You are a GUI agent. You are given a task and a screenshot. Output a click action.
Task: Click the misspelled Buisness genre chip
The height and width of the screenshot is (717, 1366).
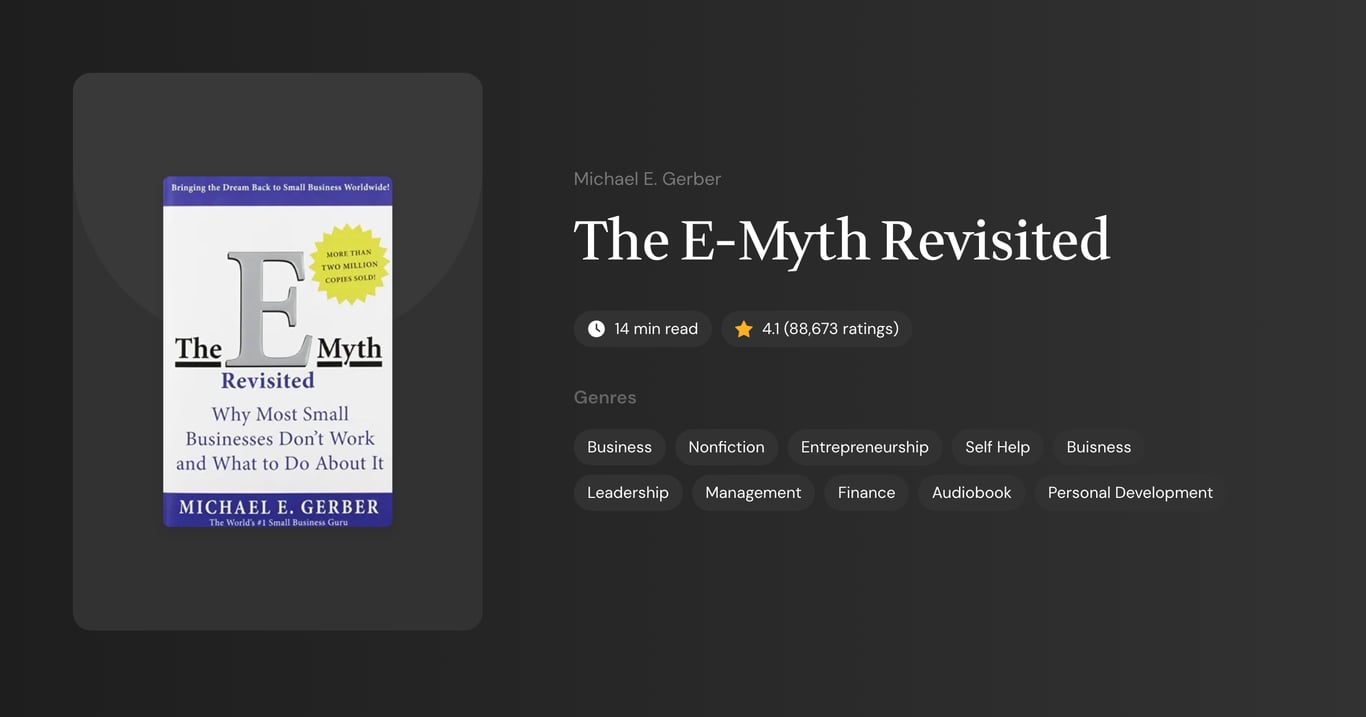[x=1098, y=447]
